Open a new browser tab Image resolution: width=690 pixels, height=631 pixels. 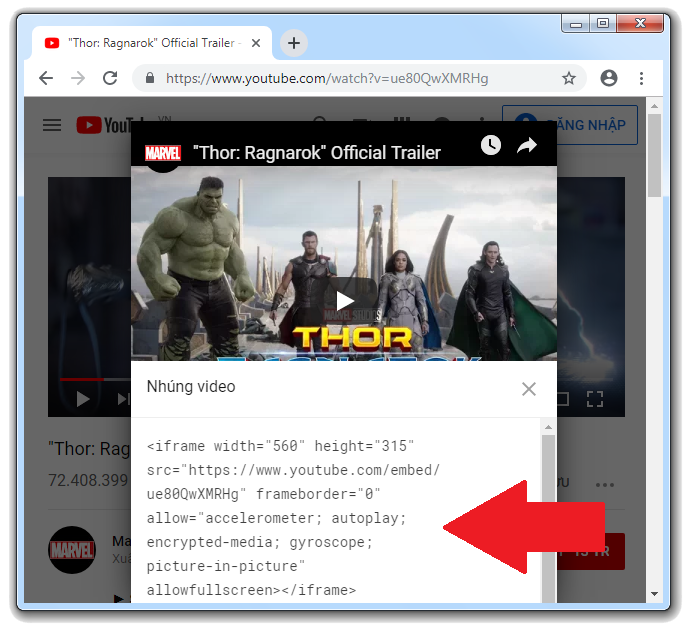[293, 43]
